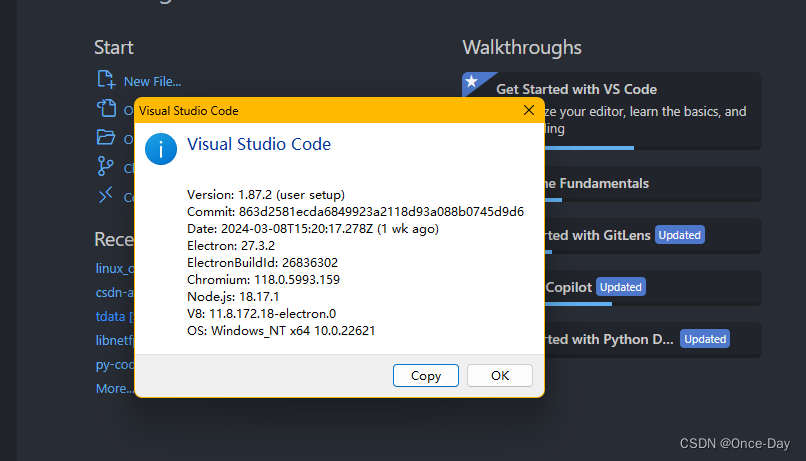
Task: Click the Copy button in About dialog
Action: 426,376
